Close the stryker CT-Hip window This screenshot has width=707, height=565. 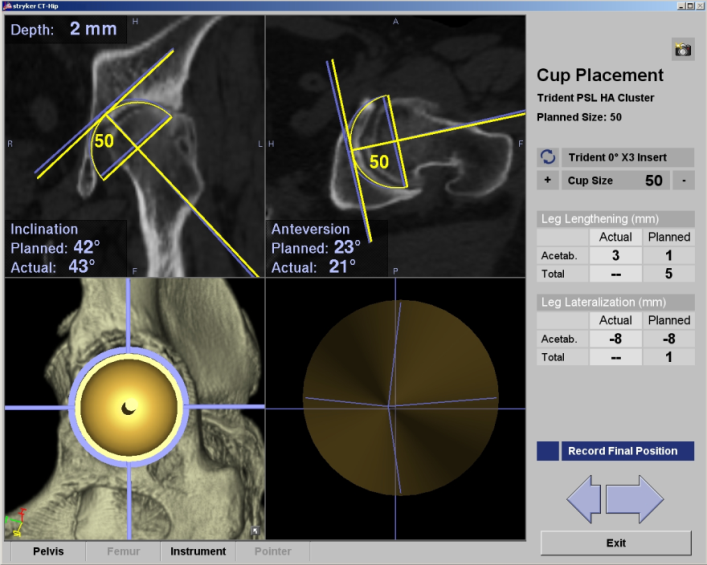(x=700, y=6)
